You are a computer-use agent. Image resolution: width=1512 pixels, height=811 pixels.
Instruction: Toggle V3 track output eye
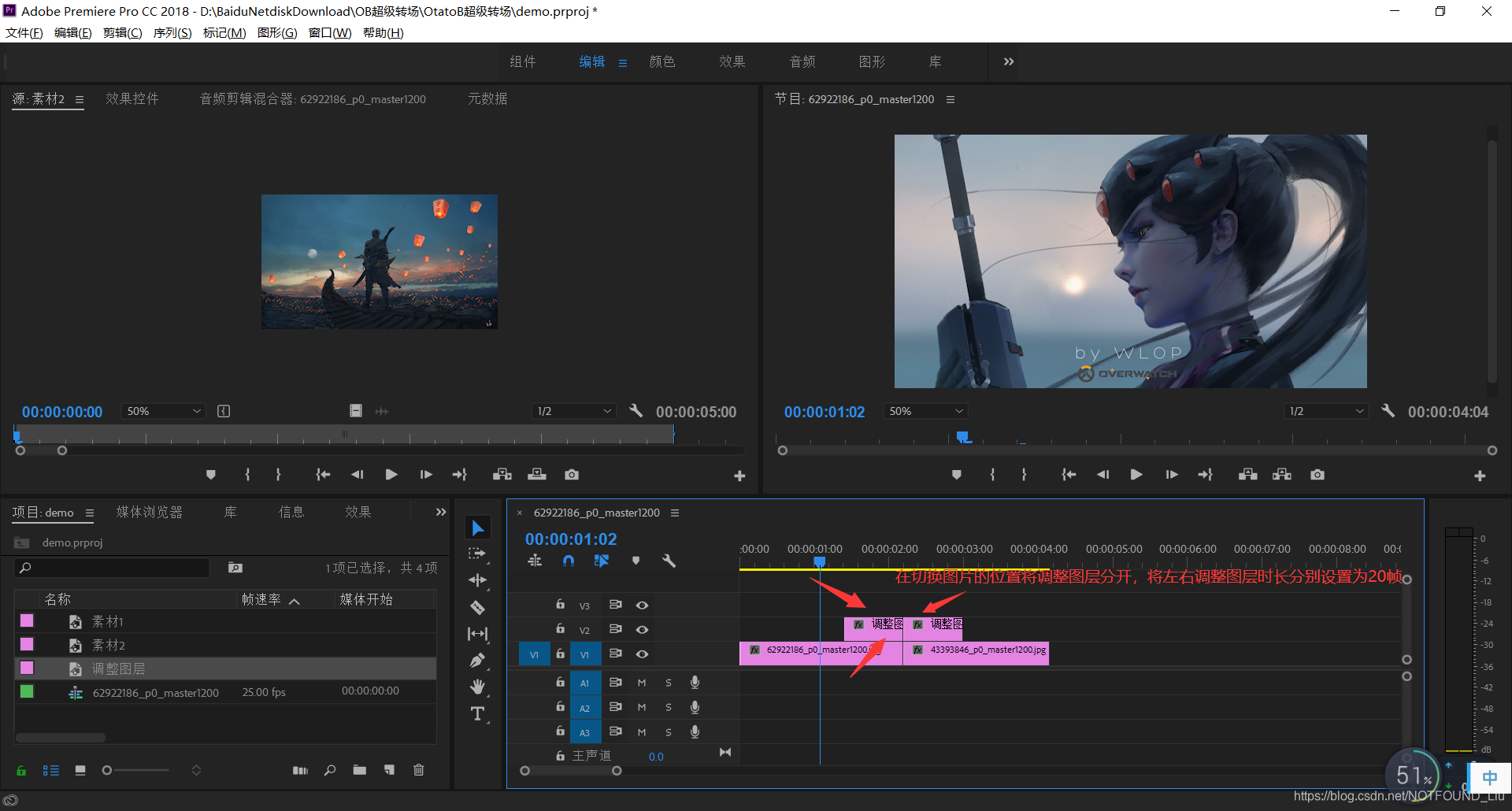643,605
